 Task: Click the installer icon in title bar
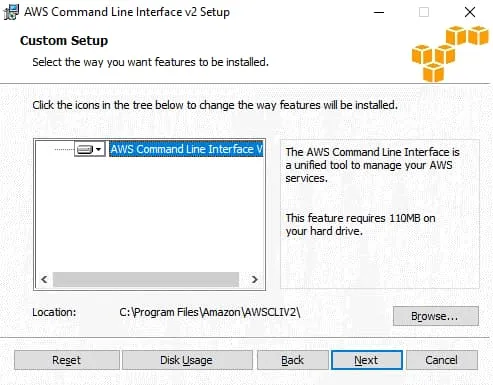[11, 12]
